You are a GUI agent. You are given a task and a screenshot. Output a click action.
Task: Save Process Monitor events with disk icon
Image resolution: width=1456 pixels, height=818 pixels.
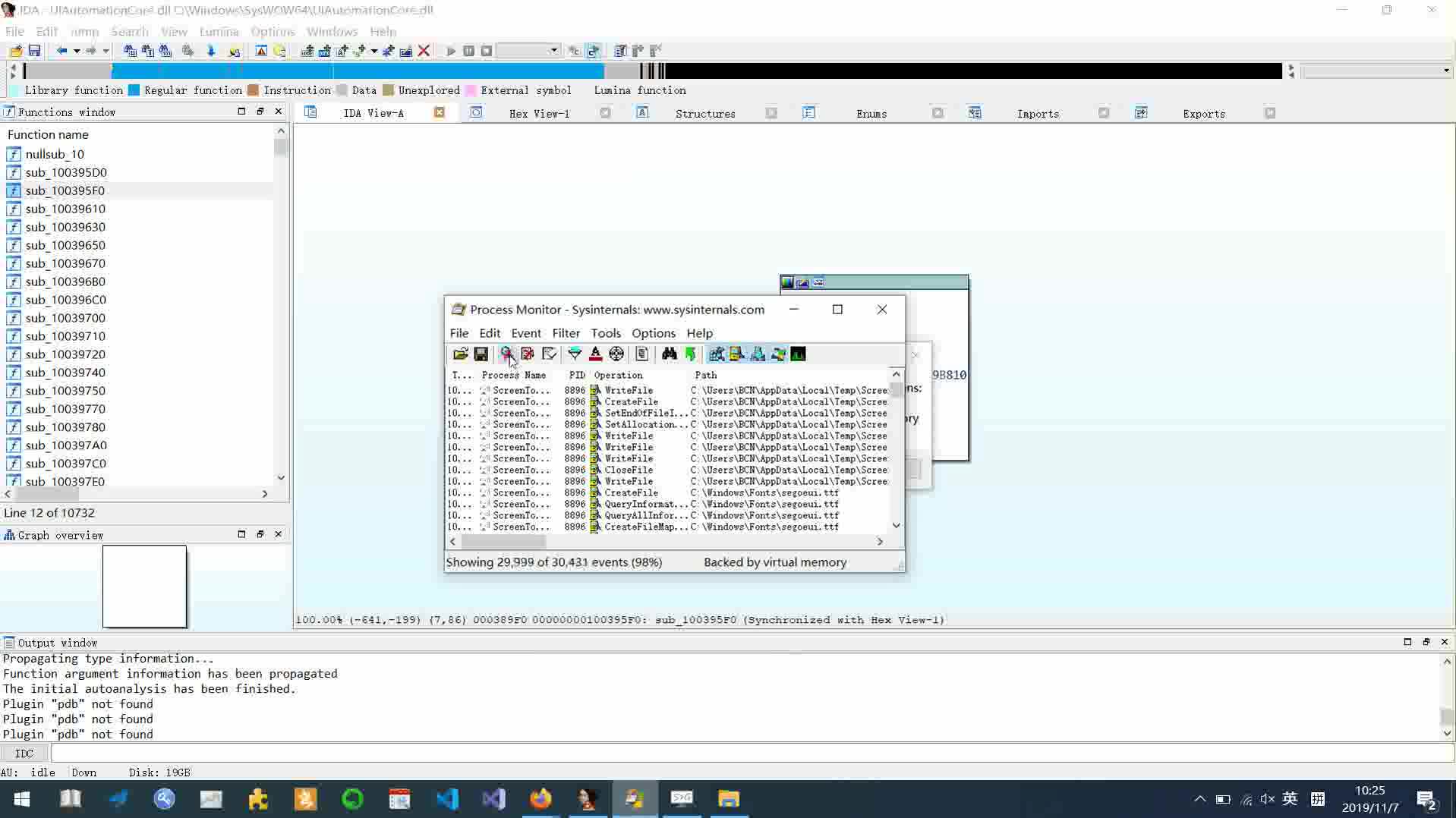481,354
